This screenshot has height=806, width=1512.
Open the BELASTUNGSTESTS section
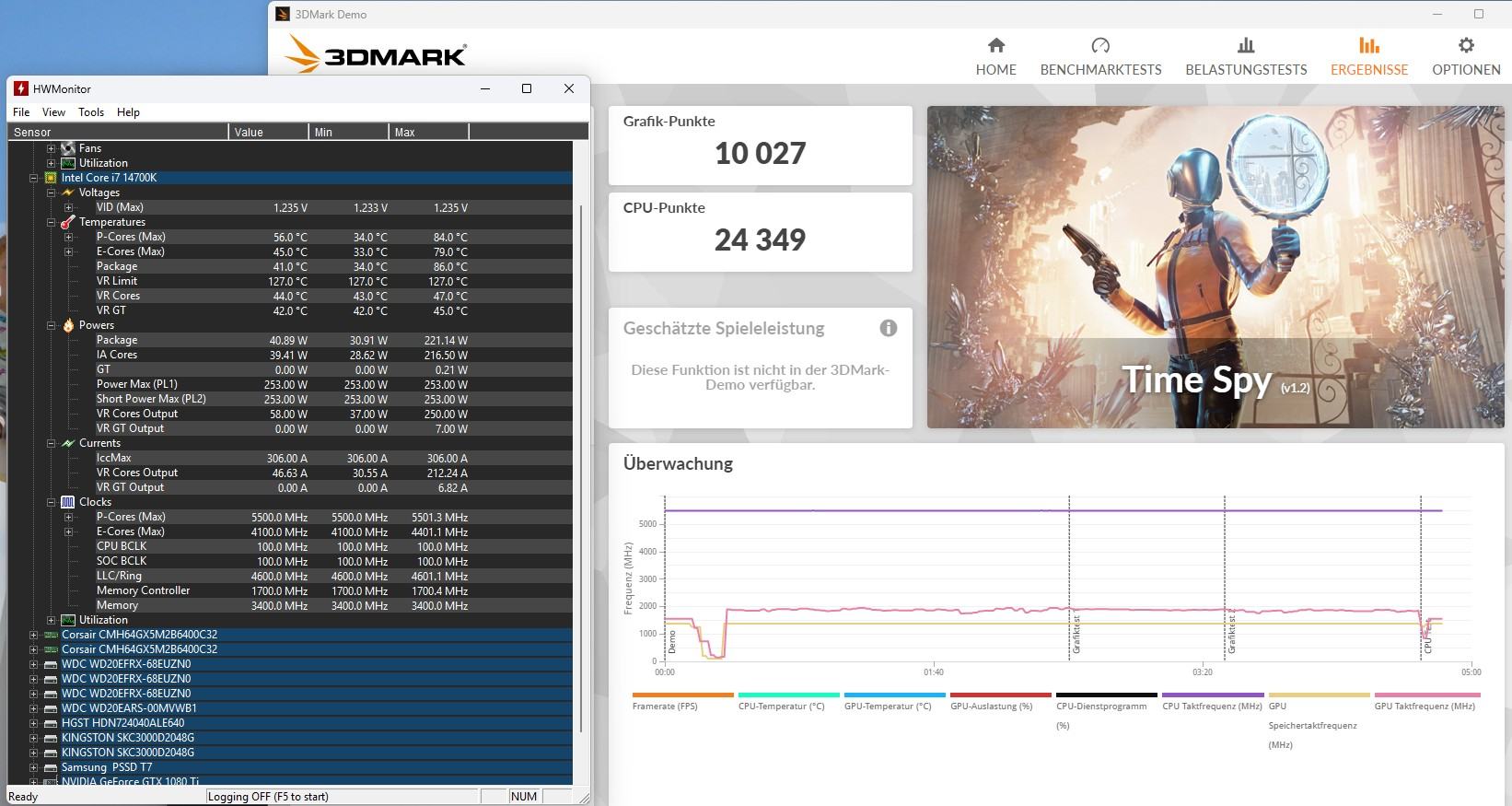(x=1246, y=57)
